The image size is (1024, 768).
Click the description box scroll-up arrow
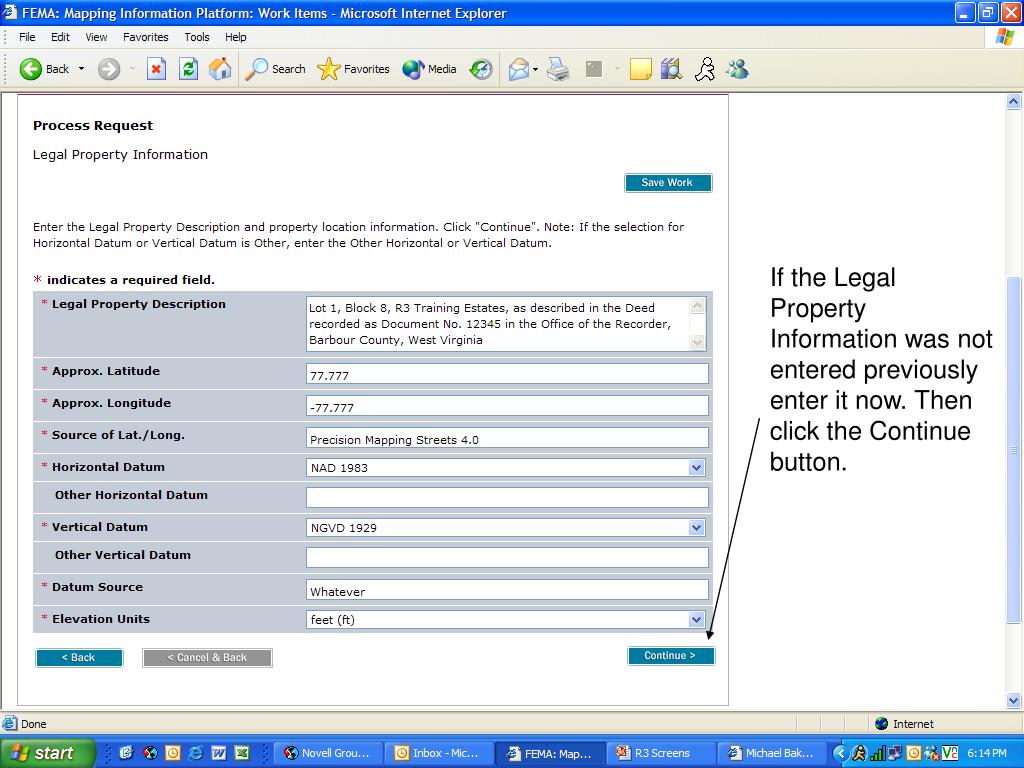tap(697, 306)
